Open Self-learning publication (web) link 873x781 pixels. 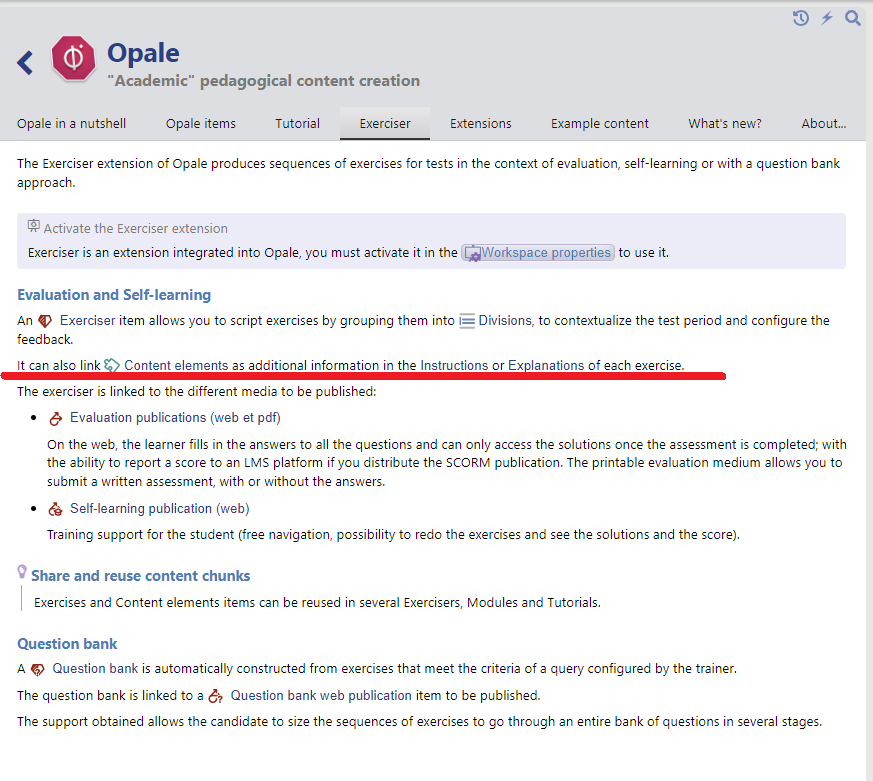click(x=160, y=509)
